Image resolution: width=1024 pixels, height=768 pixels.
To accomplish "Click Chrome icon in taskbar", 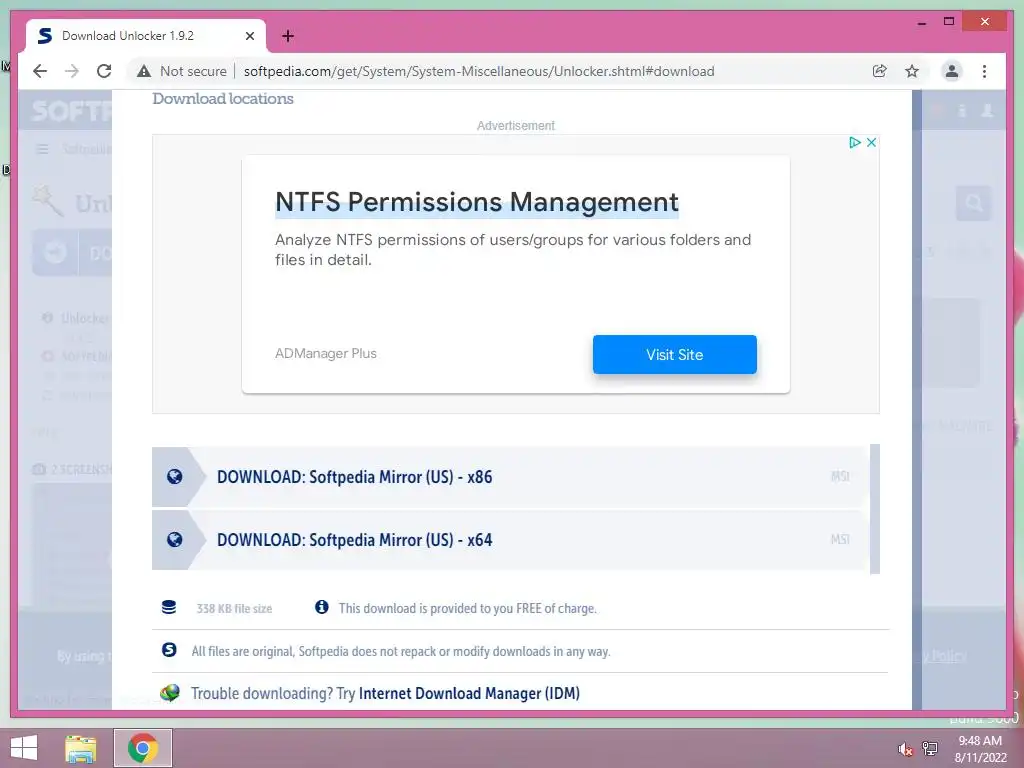I will coord(143,748).
